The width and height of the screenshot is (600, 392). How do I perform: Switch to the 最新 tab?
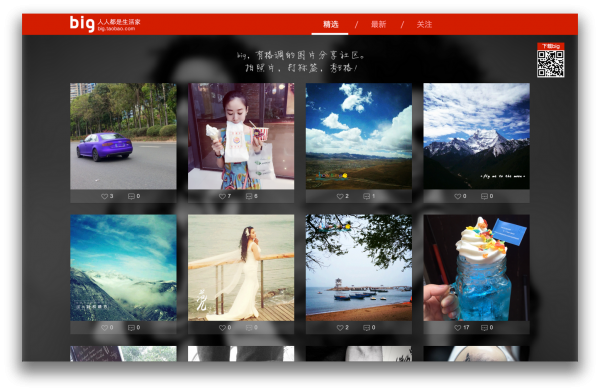click(x=378, y=24)
